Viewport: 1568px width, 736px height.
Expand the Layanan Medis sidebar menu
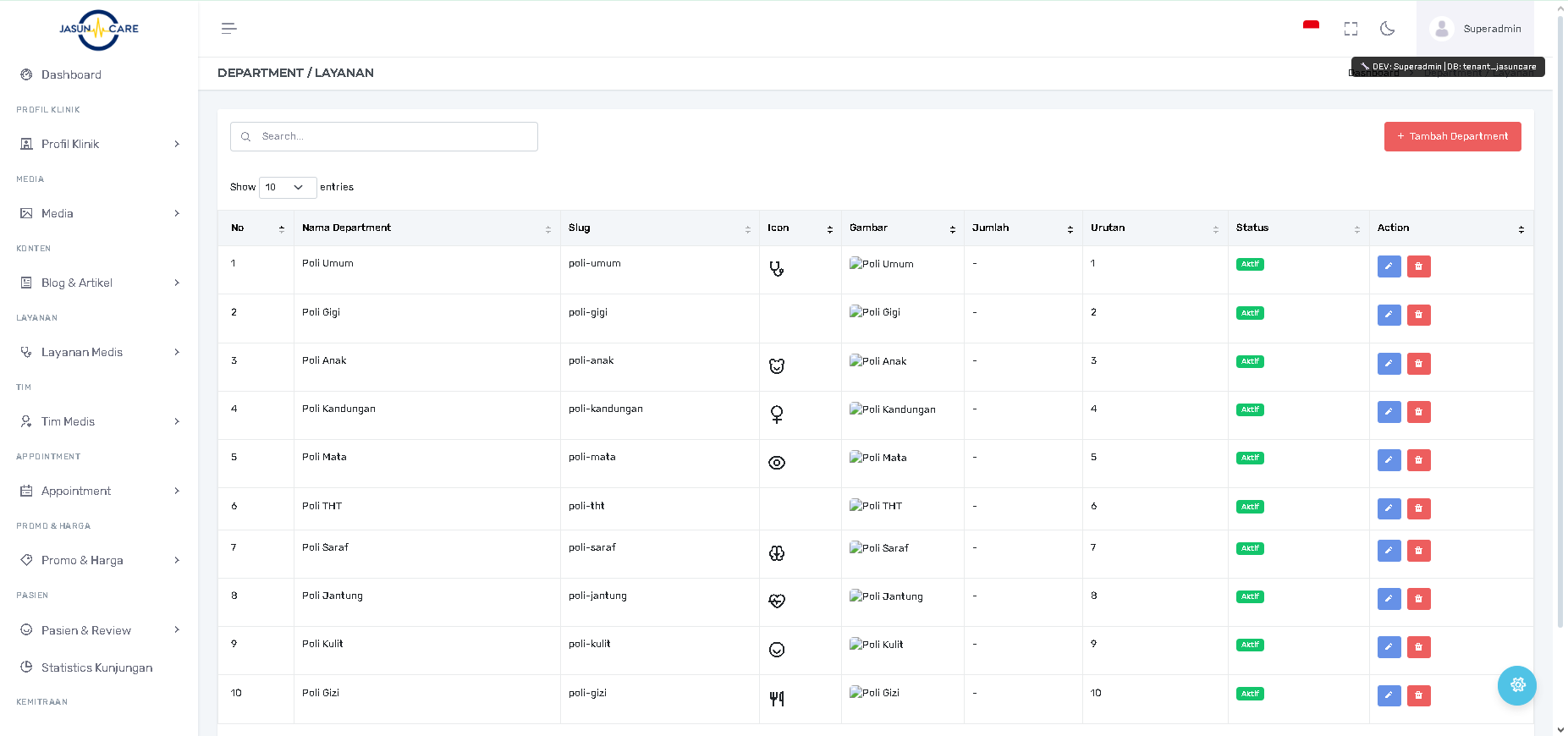pos(99,352)
